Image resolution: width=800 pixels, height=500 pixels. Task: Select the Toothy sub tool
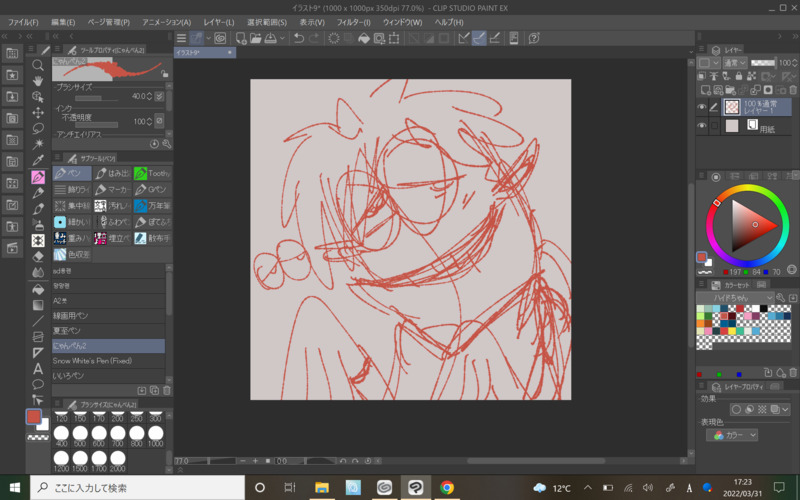point(153,173)
